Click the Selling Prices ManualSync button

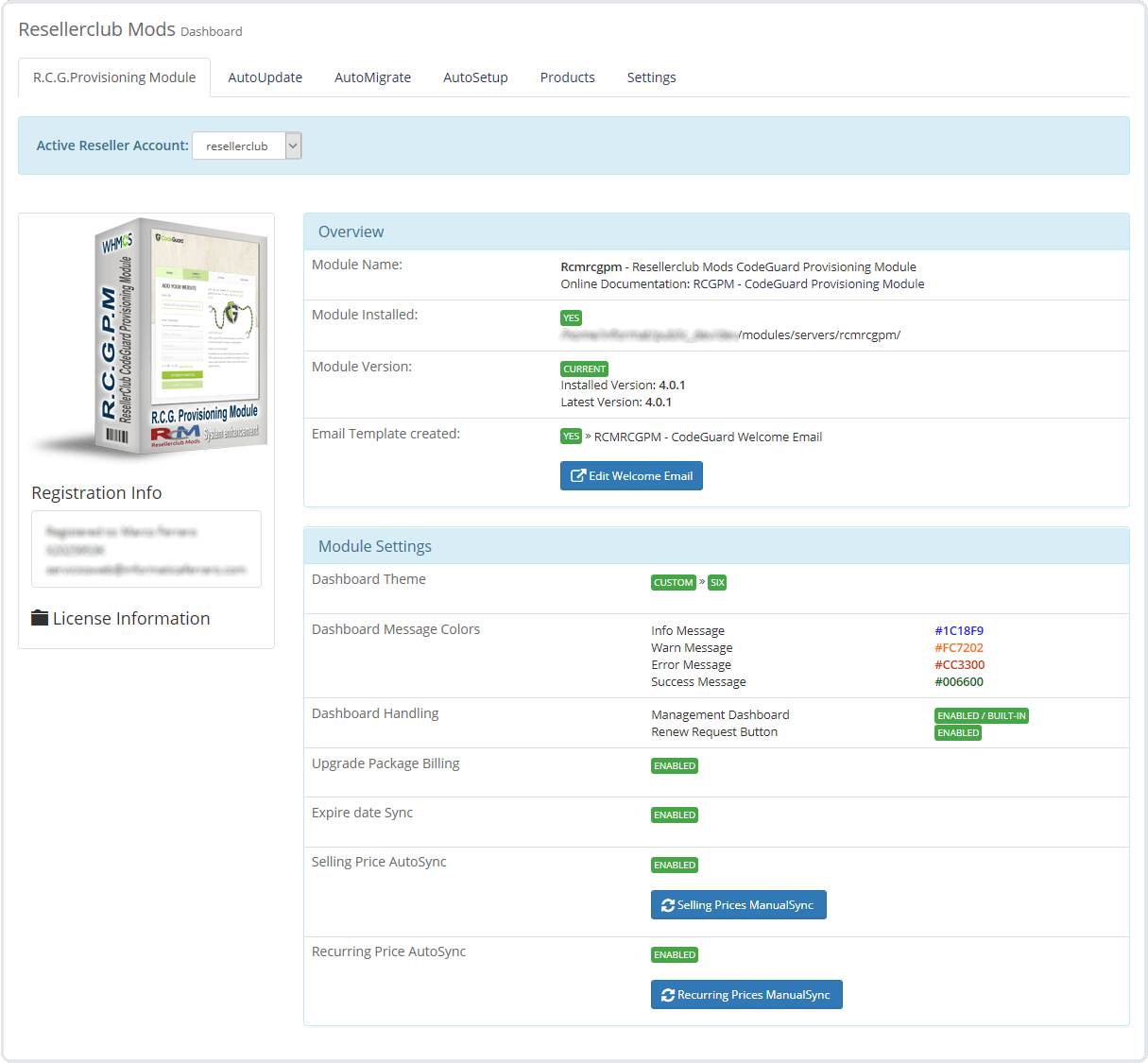tap(738, 904)
